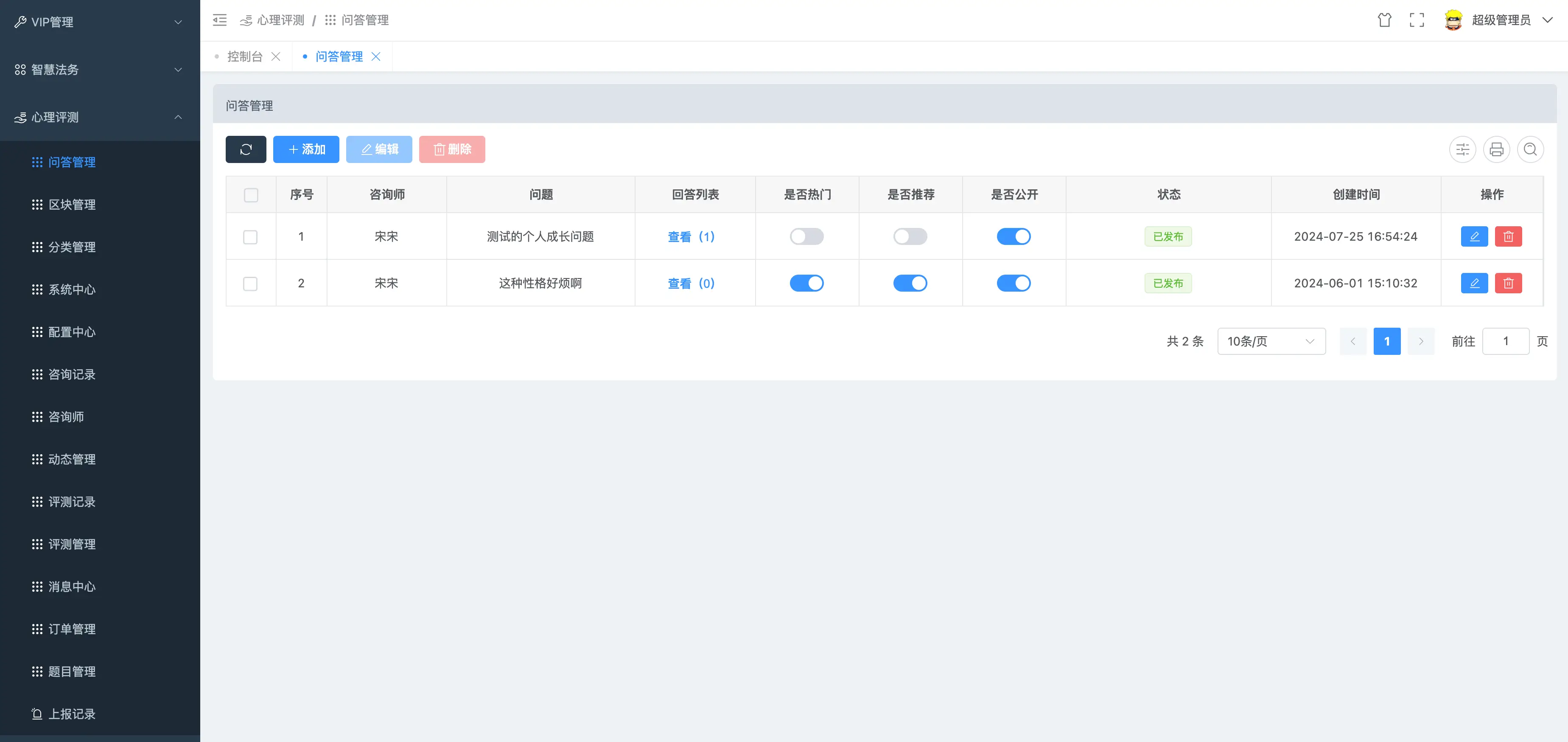The width and height of the screenshot is (1568, 742).
Task: Select the 问答管理 tab
Action: (x=339, y=56)
